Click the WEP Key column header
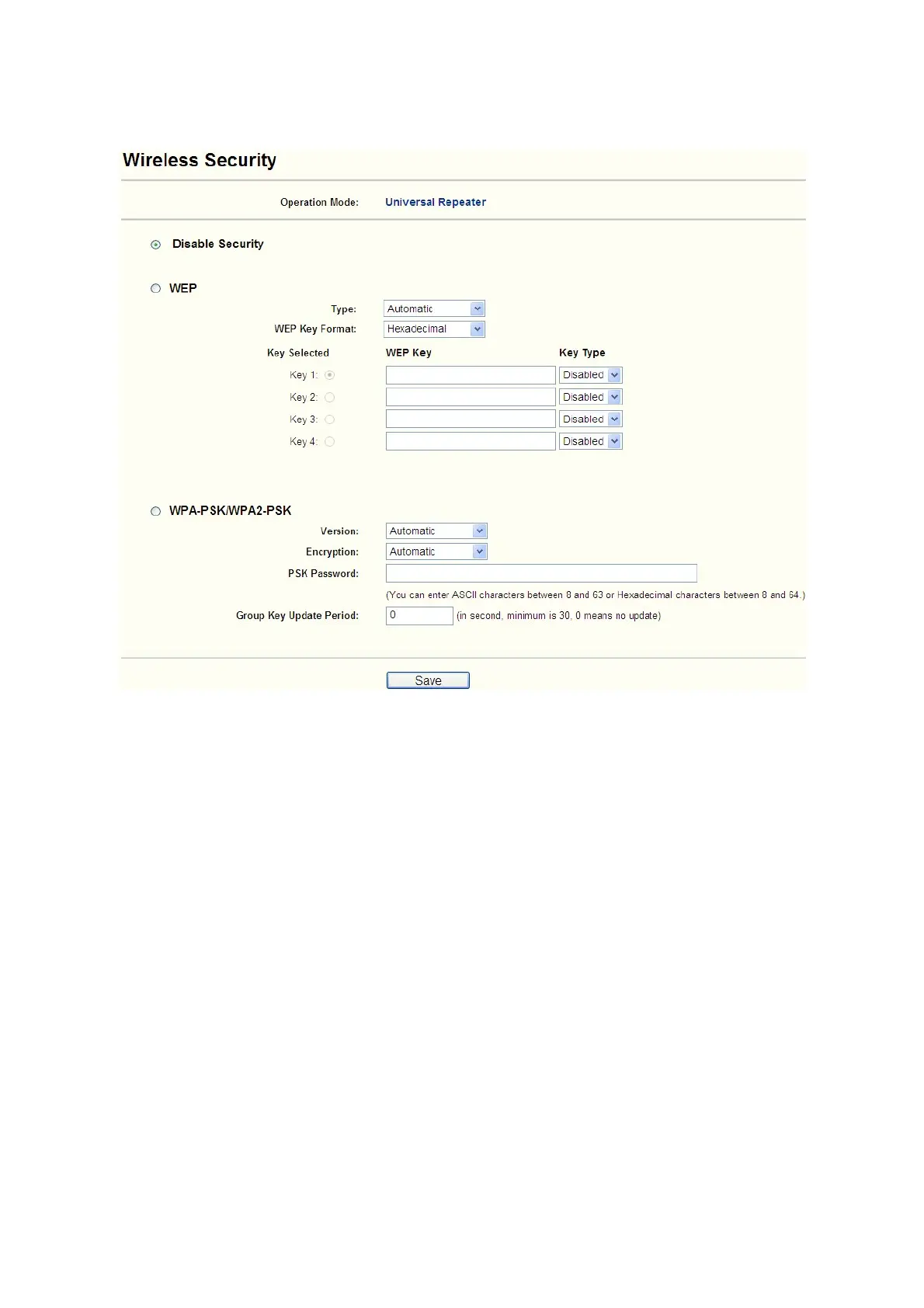This screenshot has width=924, height=1308. 408,353
